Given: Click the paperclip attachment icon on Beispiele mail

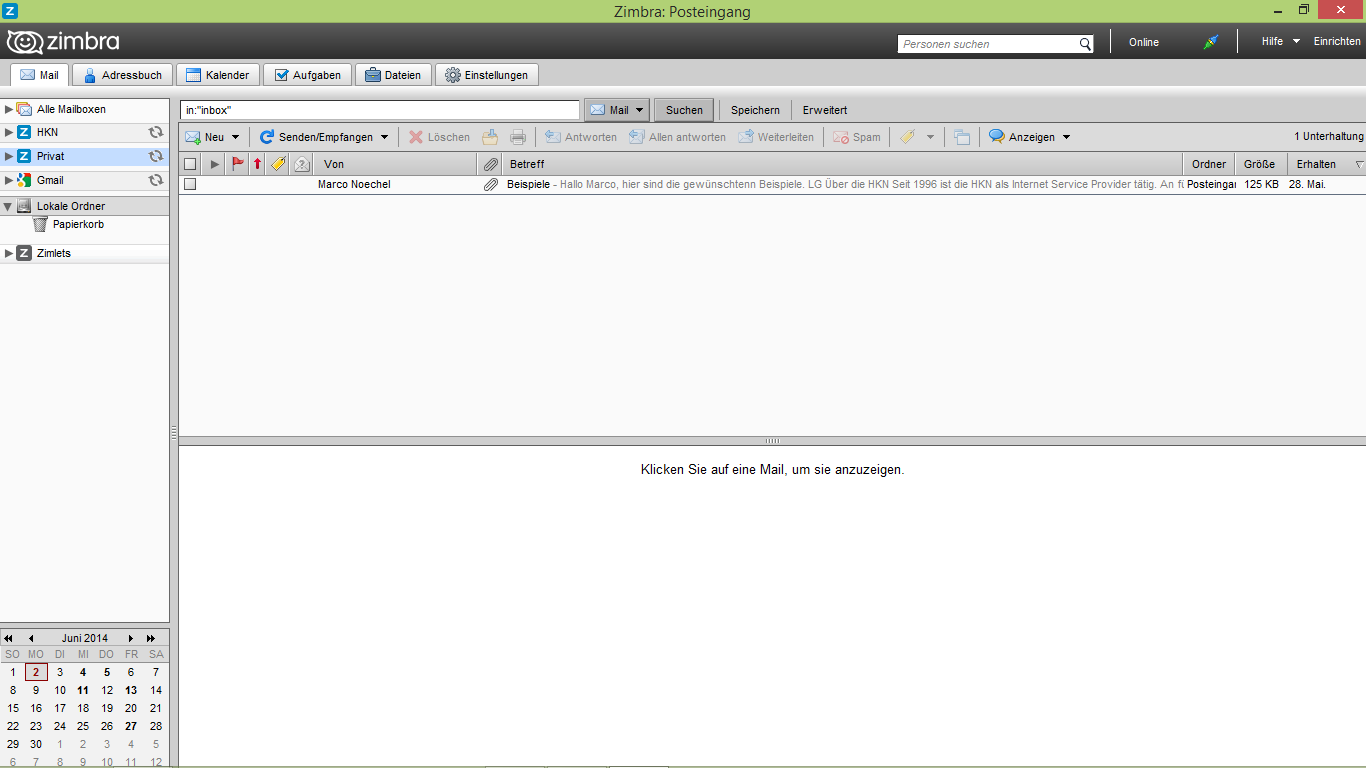Looking at the screenshot, I should click(x=490, y=185).
